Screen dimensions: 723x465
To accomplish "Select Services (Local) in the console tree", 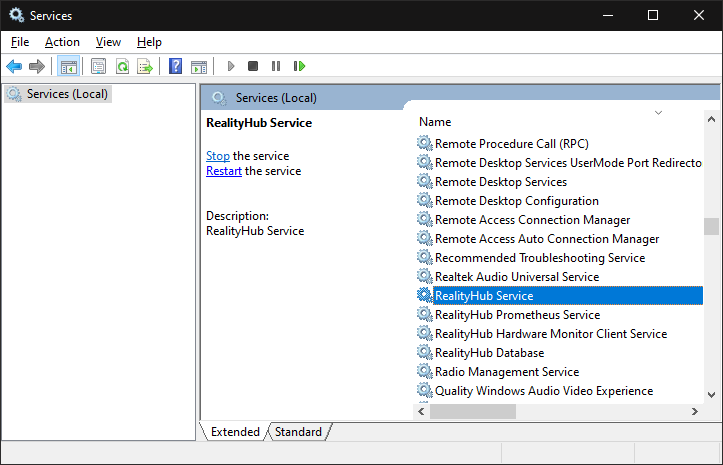I will (x=68, y=94).
